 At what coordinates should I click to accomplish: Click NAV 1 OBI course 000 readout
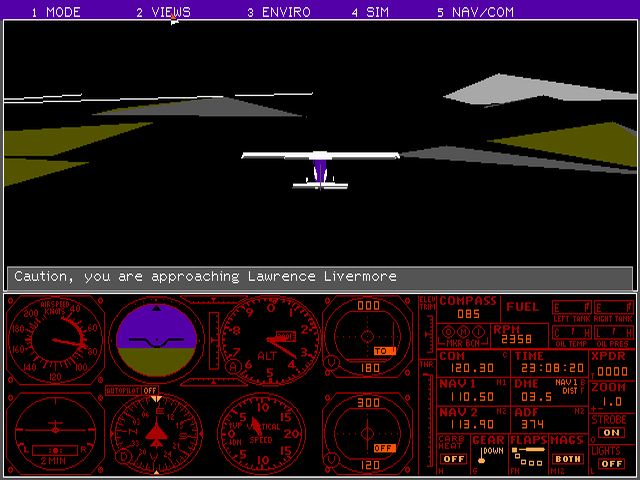pos(368,306)
